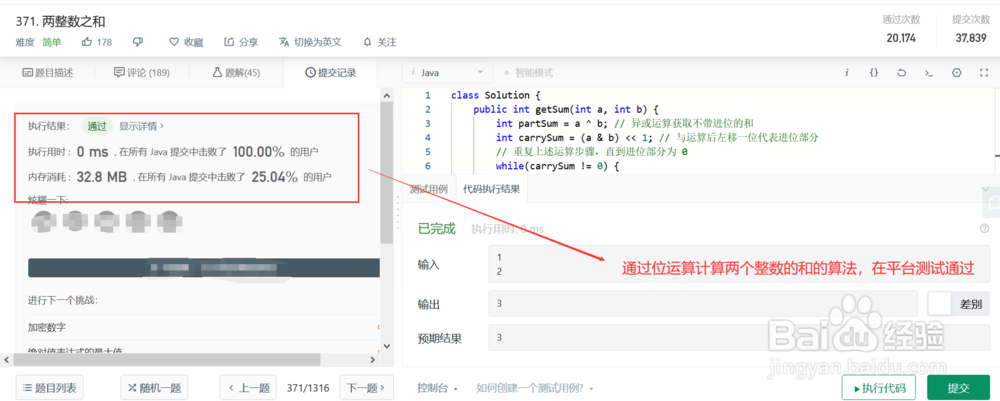Open the 题目描述 tab
Image resolution: width=1000 pixels, height=401 pixels.
tap(48, 73)
